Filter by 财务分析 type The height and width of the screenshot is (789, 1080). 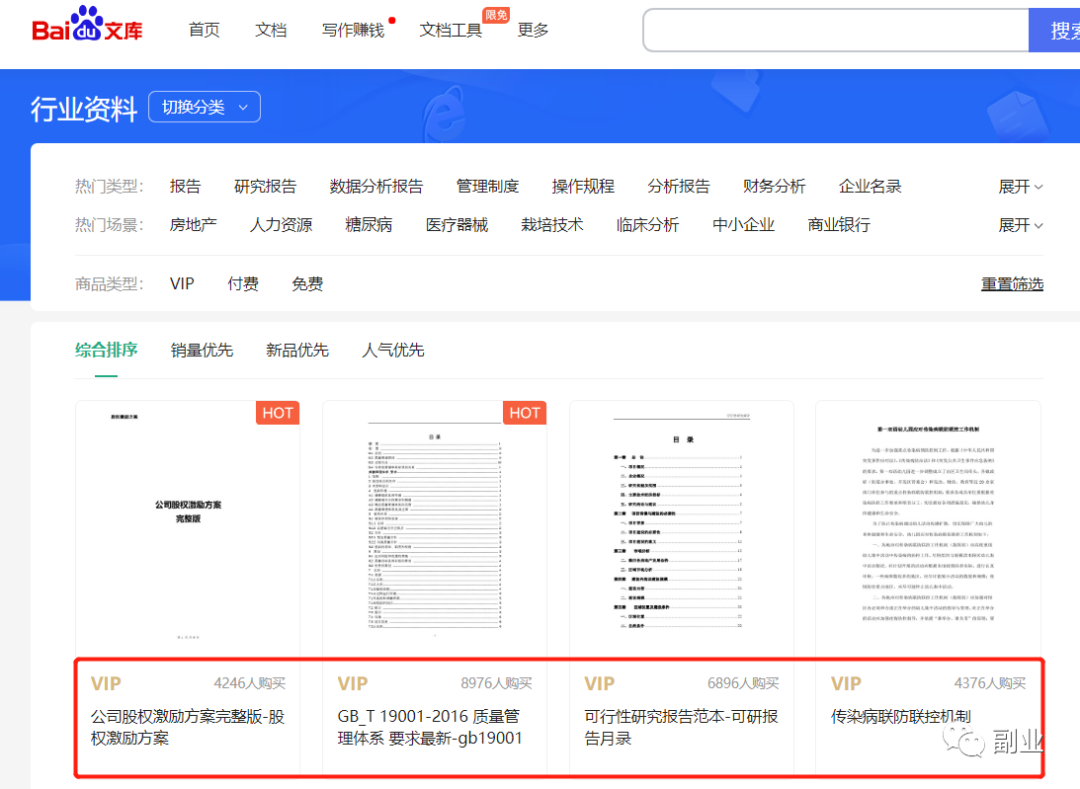(774, 187)
